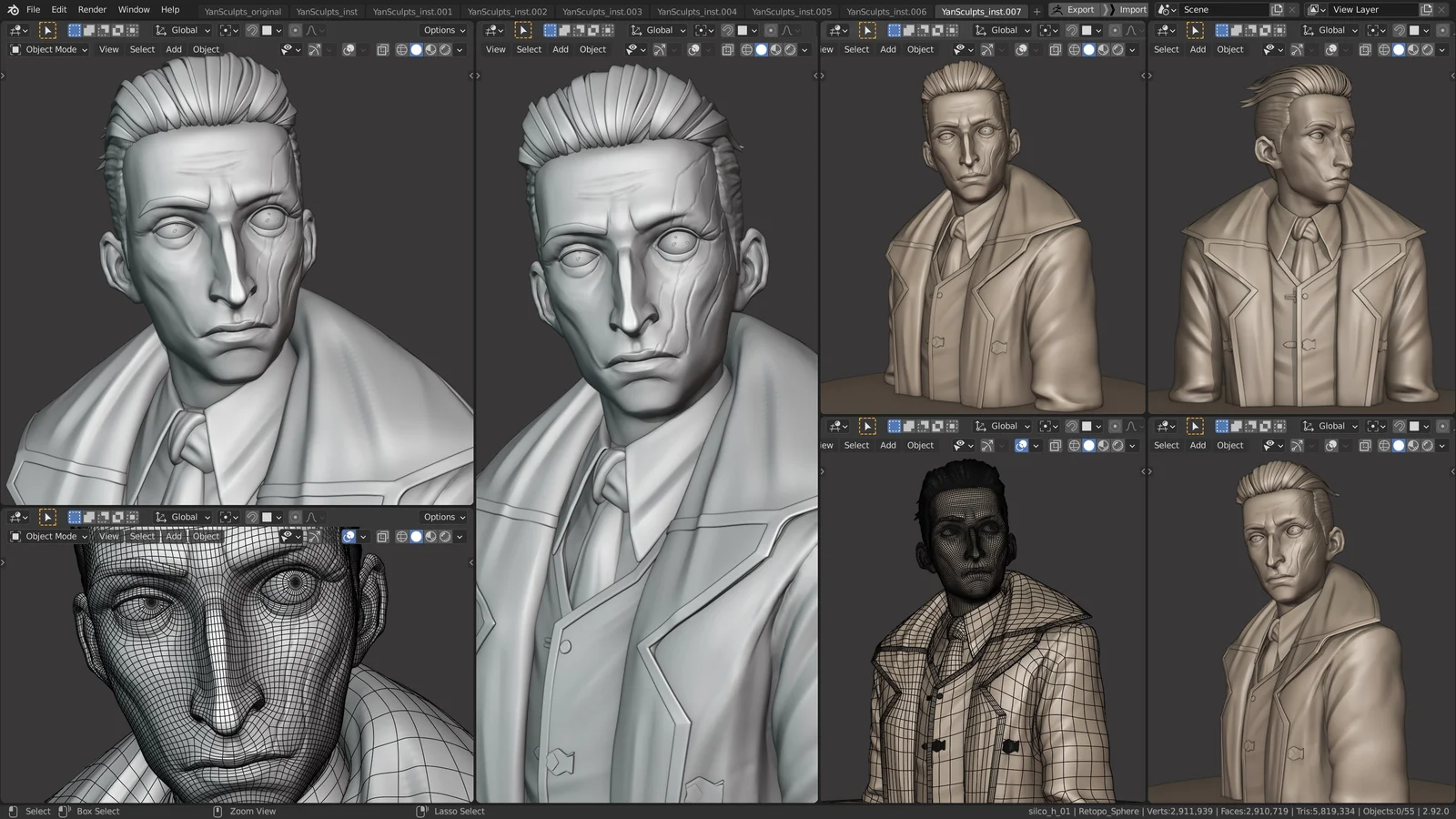This screenshot has width=1456, height=819.
Task: Enable Material Preview shading in the center viewport
Action: pos(776,50)
